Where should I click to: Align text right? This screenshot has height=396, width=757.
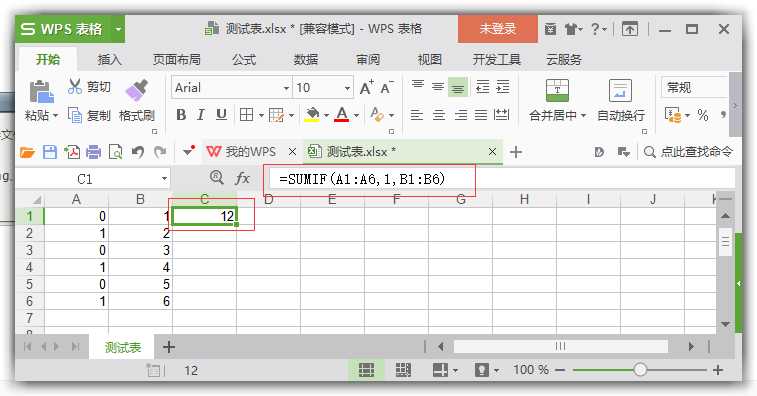(x=461, y=115)
